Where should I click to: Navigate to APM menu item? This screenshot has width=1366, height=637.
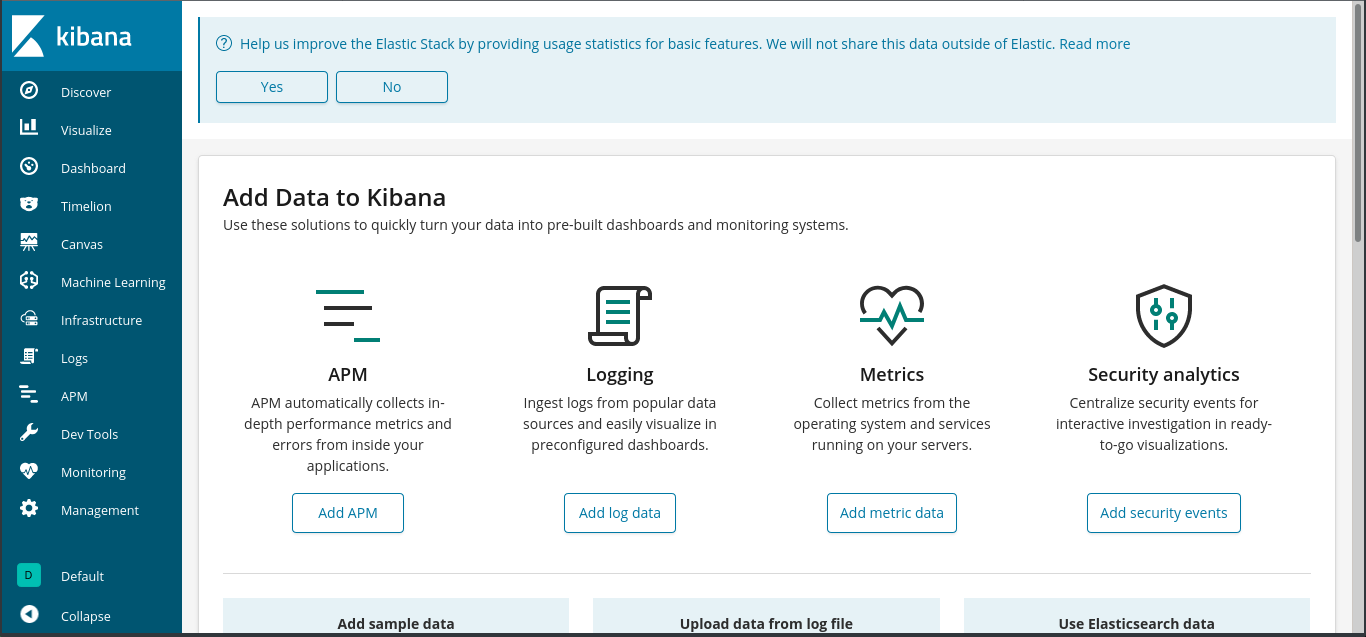click(x=74, y=396)
